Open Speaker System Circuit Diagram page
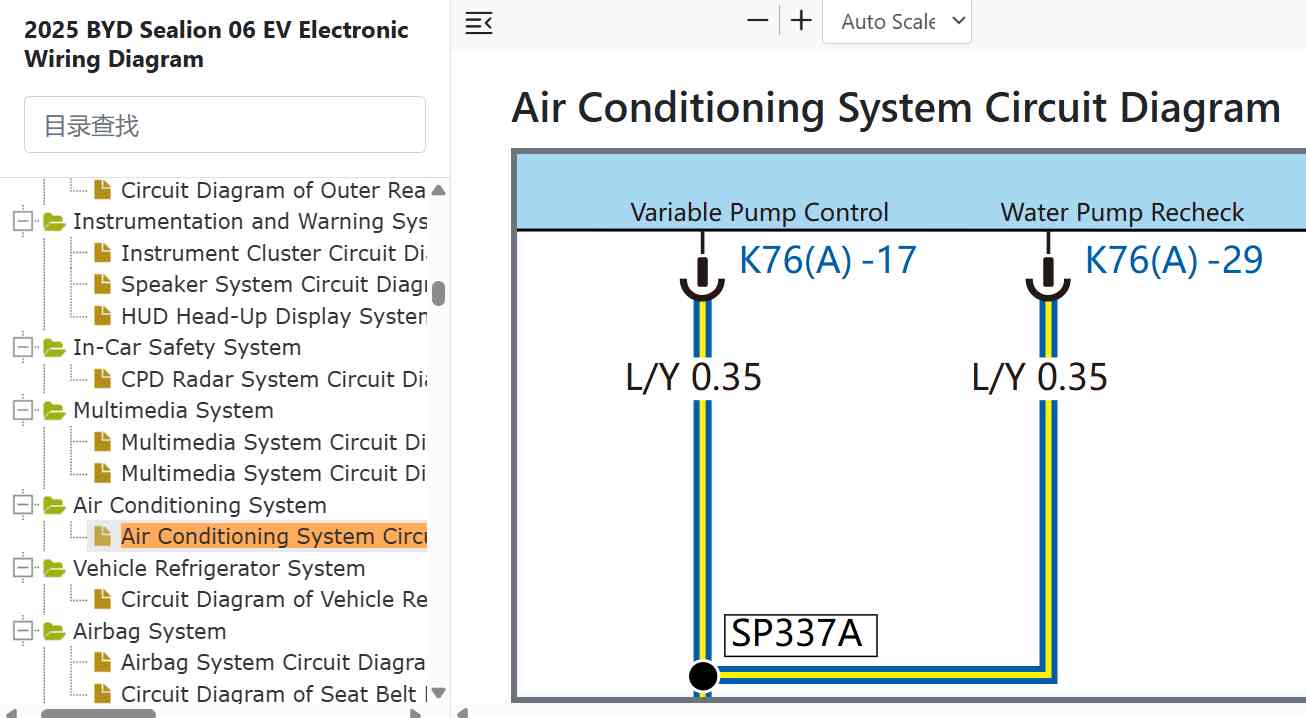This screenshot has height=718, width=1306. 274,284
